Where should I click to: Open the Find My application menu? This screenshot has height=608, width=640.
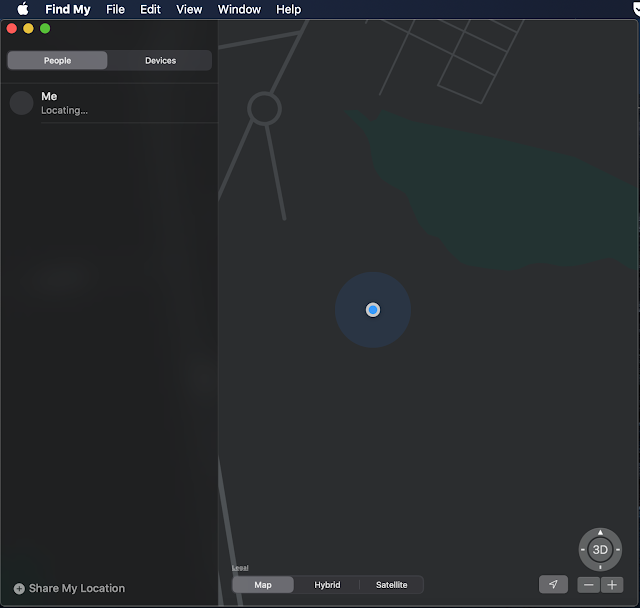(68, 9)
